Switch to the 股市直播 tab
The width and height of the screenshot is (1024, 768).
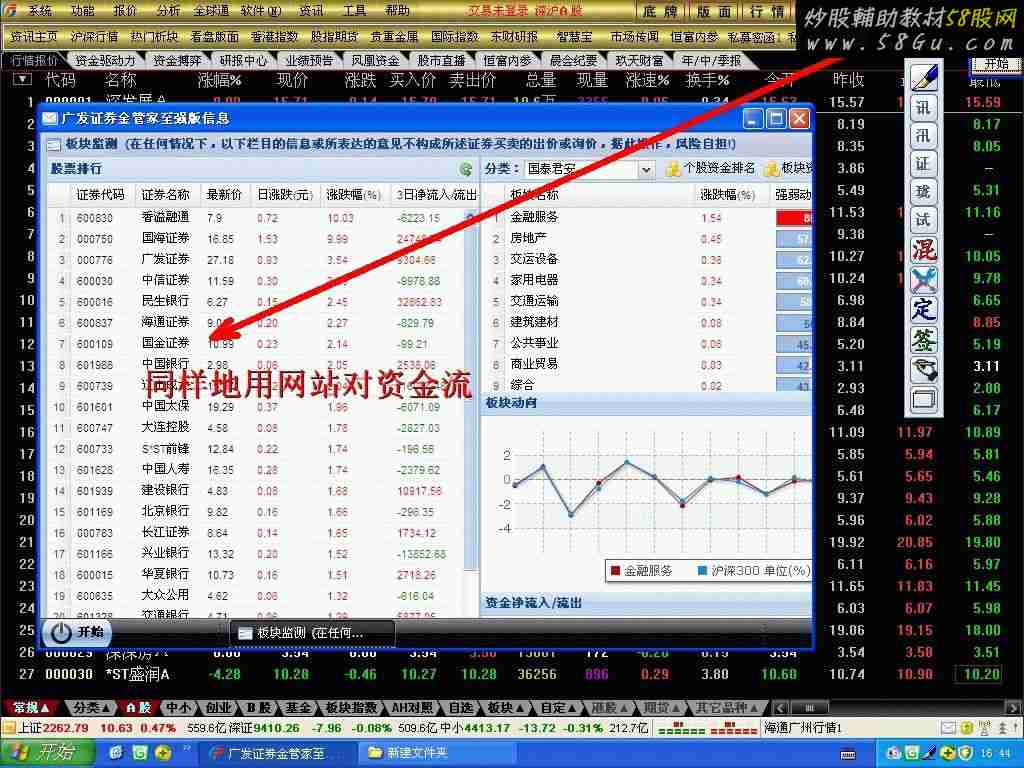pos(441,61)
